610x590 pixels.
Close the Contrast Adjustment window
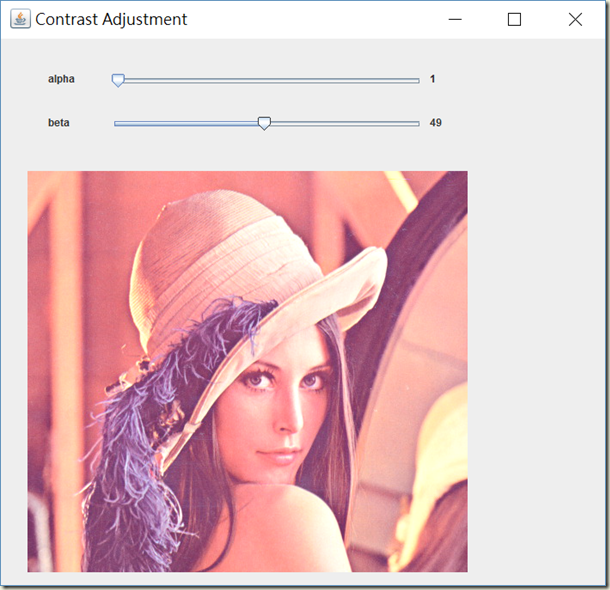[x=575, y=19]
